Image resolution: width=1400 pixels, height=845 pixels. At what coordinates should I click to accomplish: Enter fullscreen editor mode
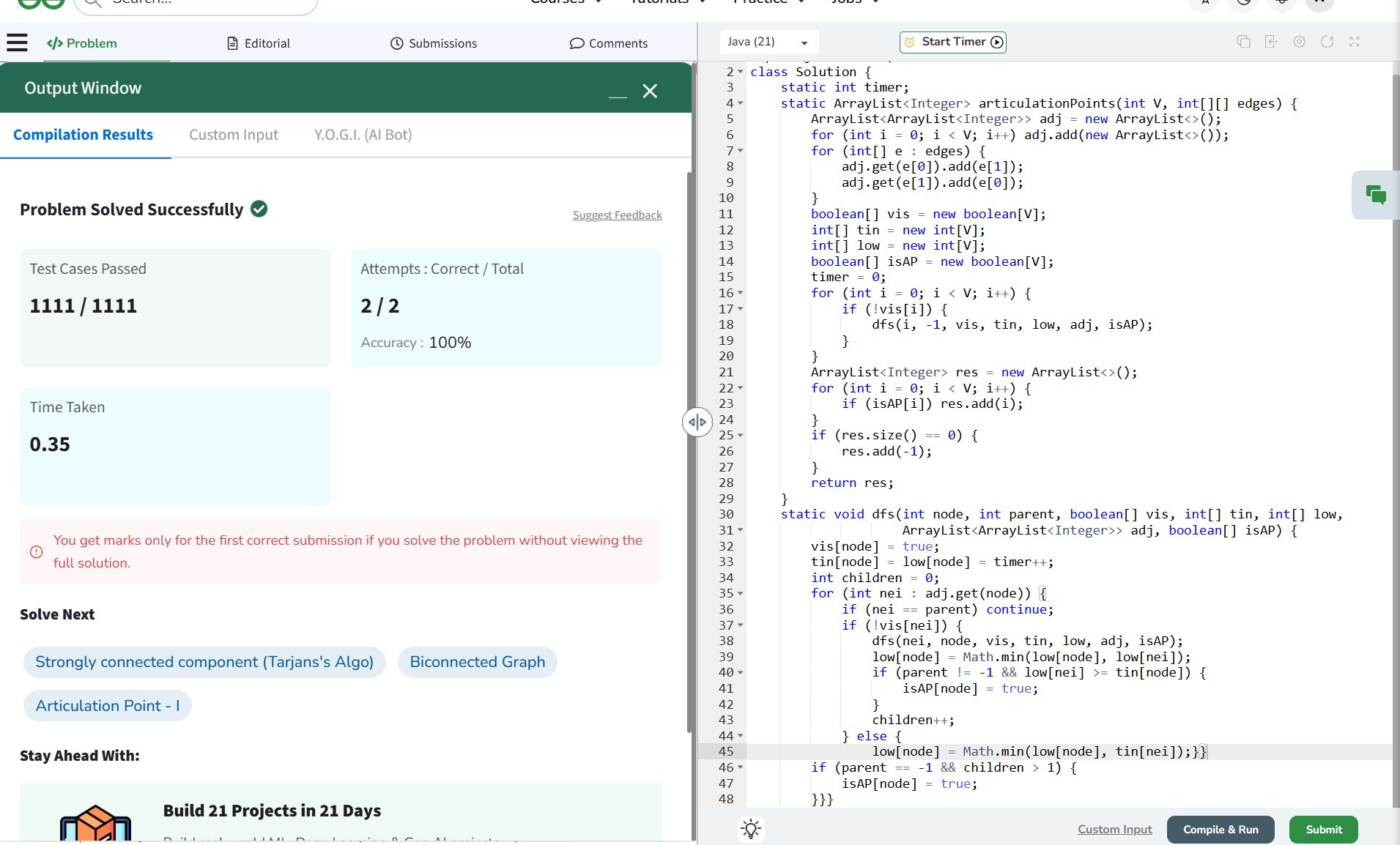click(1355, 42)
